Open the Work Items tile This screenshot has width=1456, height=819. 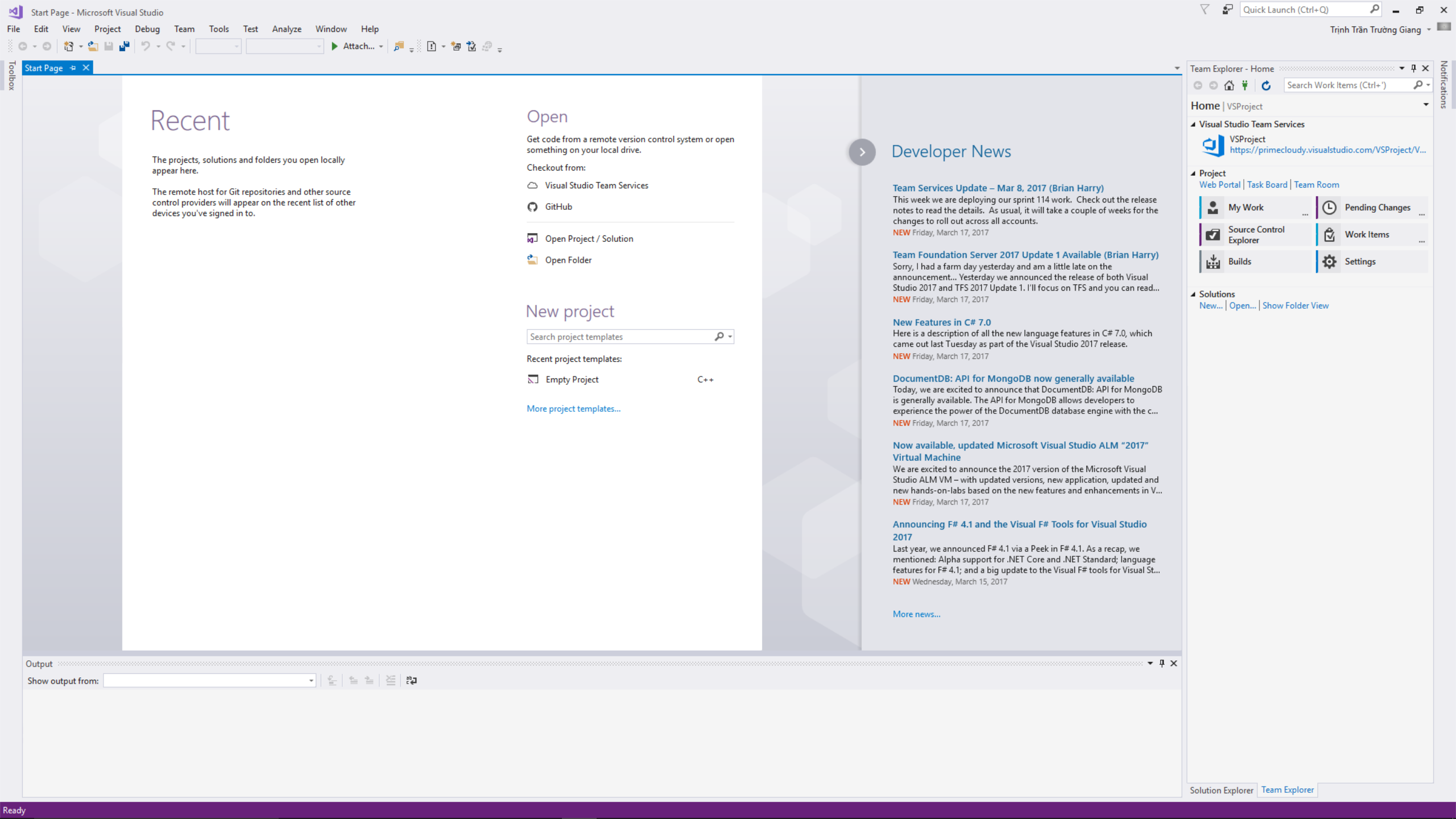[x=1372, y=234]
